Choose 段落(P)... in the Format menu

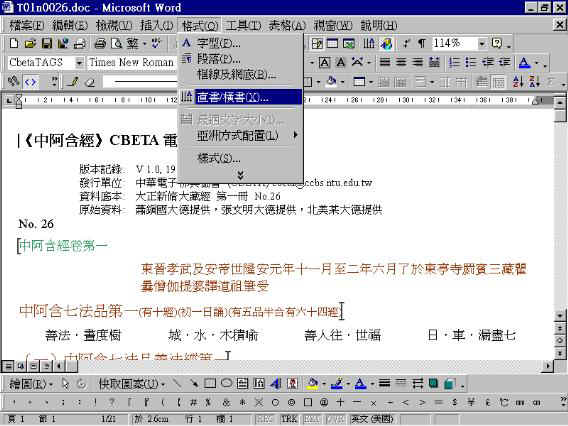click(240, 59)
